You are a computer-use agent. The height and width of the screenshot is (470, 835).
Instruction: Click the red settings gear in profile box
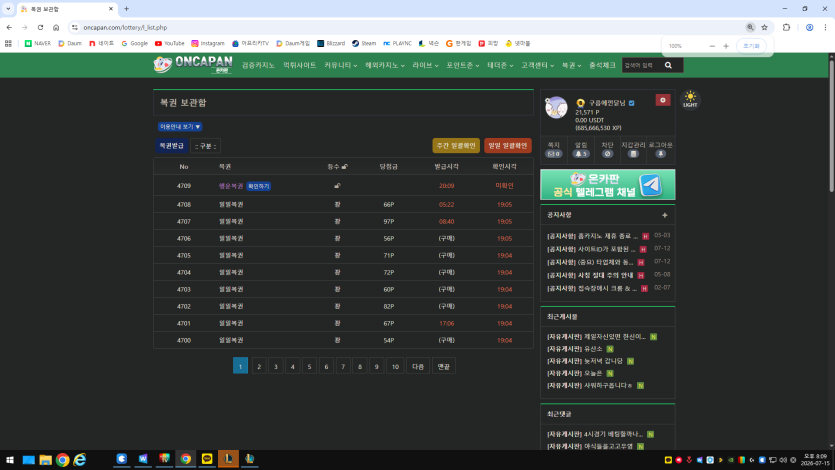point(662,100)
